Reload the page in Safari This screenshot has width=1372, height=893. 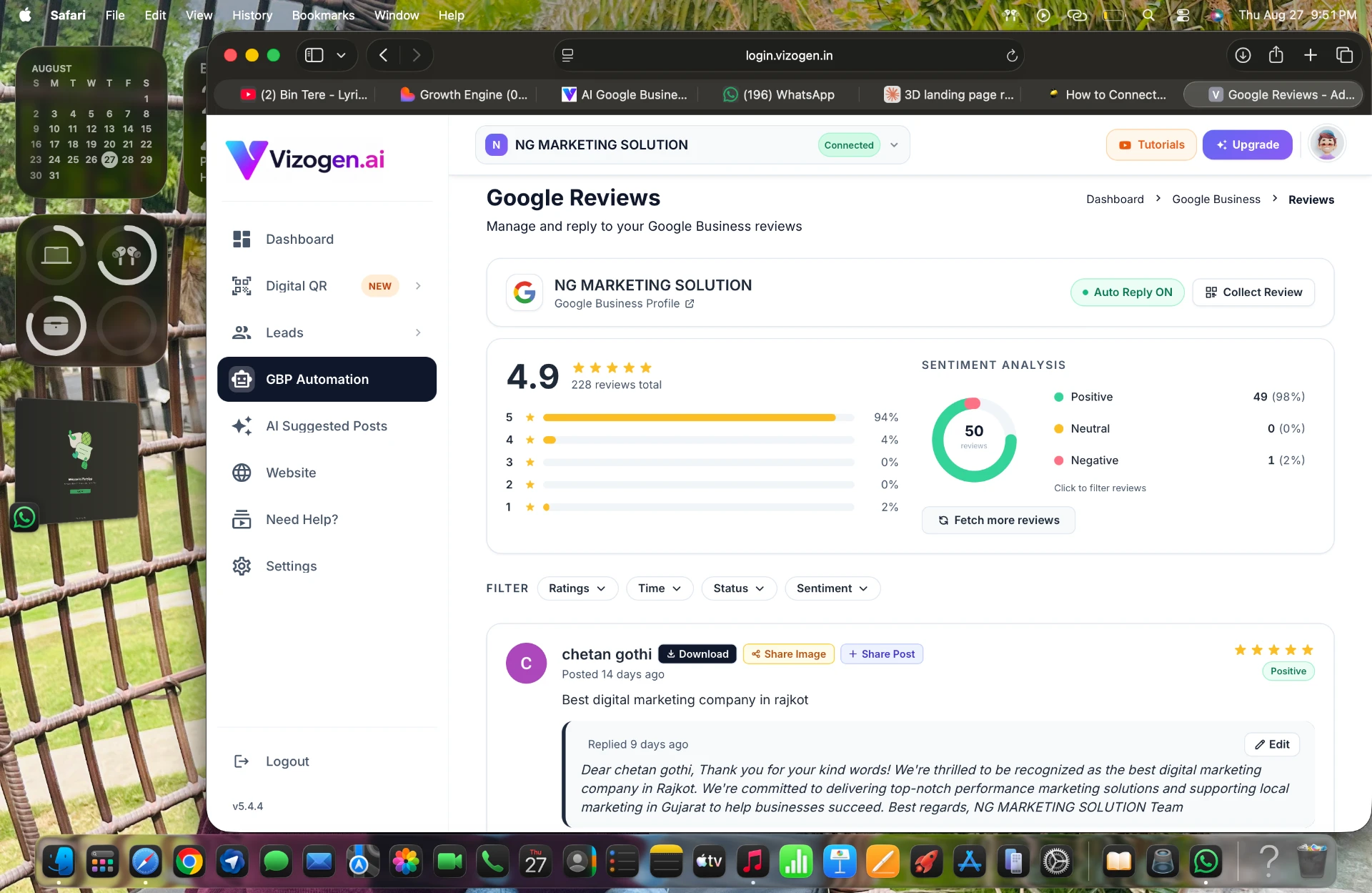(x=1012, y=56)
